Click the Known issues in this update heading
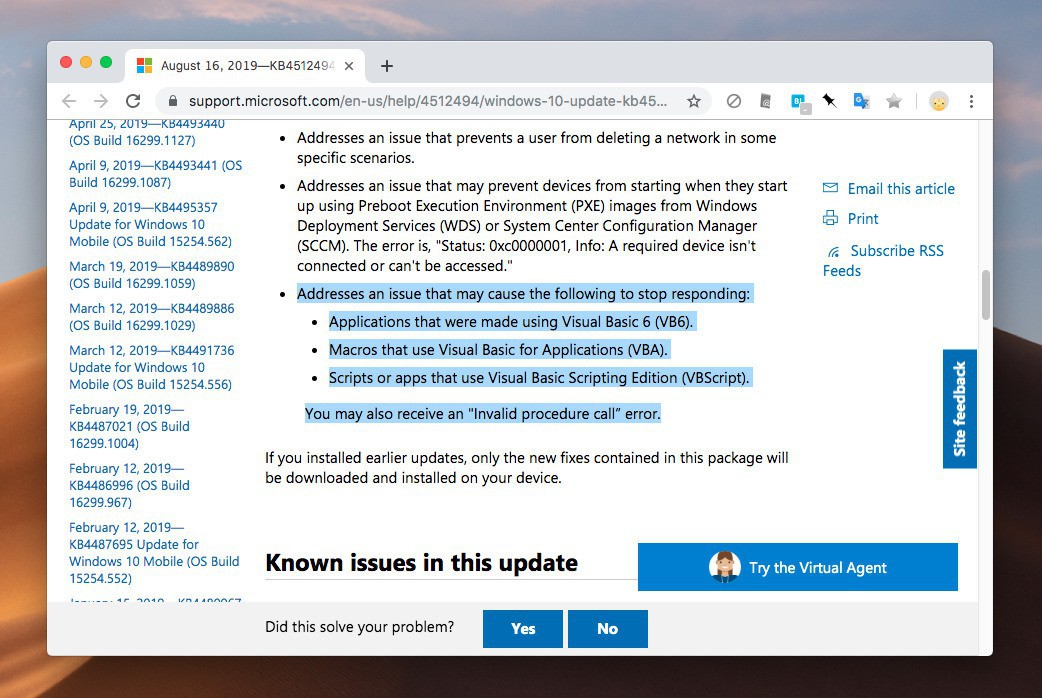 421,562
